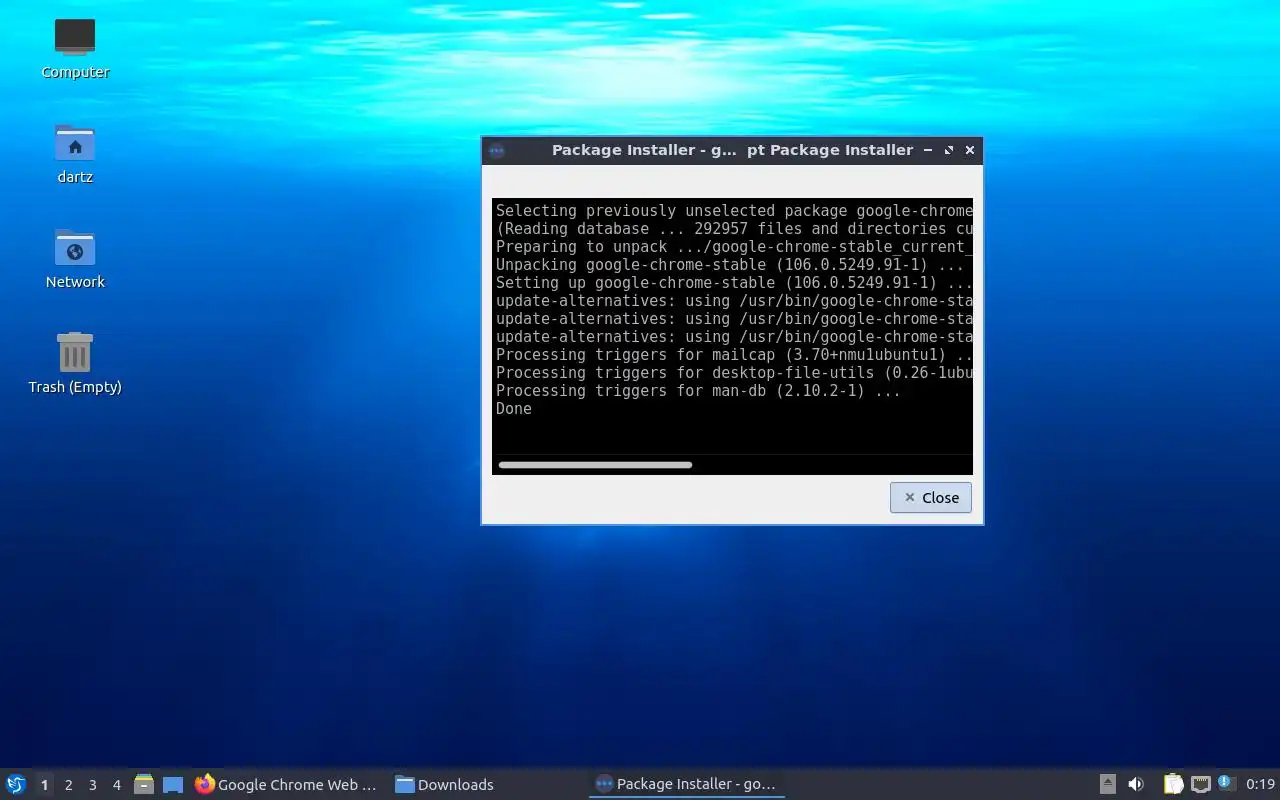Select the dartz home folder icon
This screenshot has height=800, width=1280.
(75, 154)
